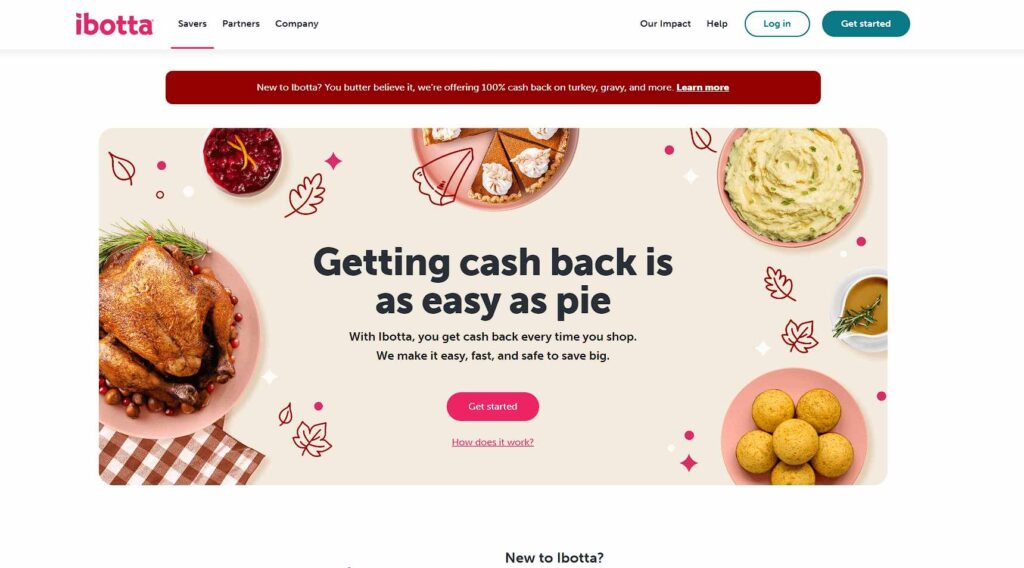Open the How does it work? link

pos(492,442)
